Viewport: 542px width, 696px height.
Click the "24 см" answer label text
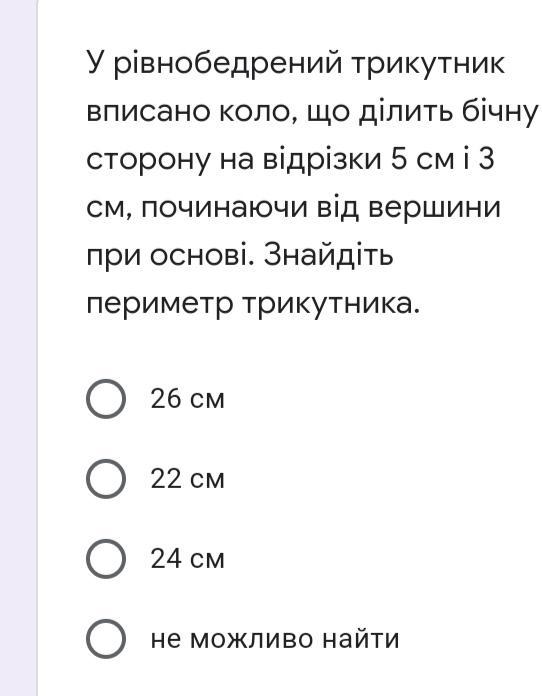pyautogui.click(x=187, y=558)
